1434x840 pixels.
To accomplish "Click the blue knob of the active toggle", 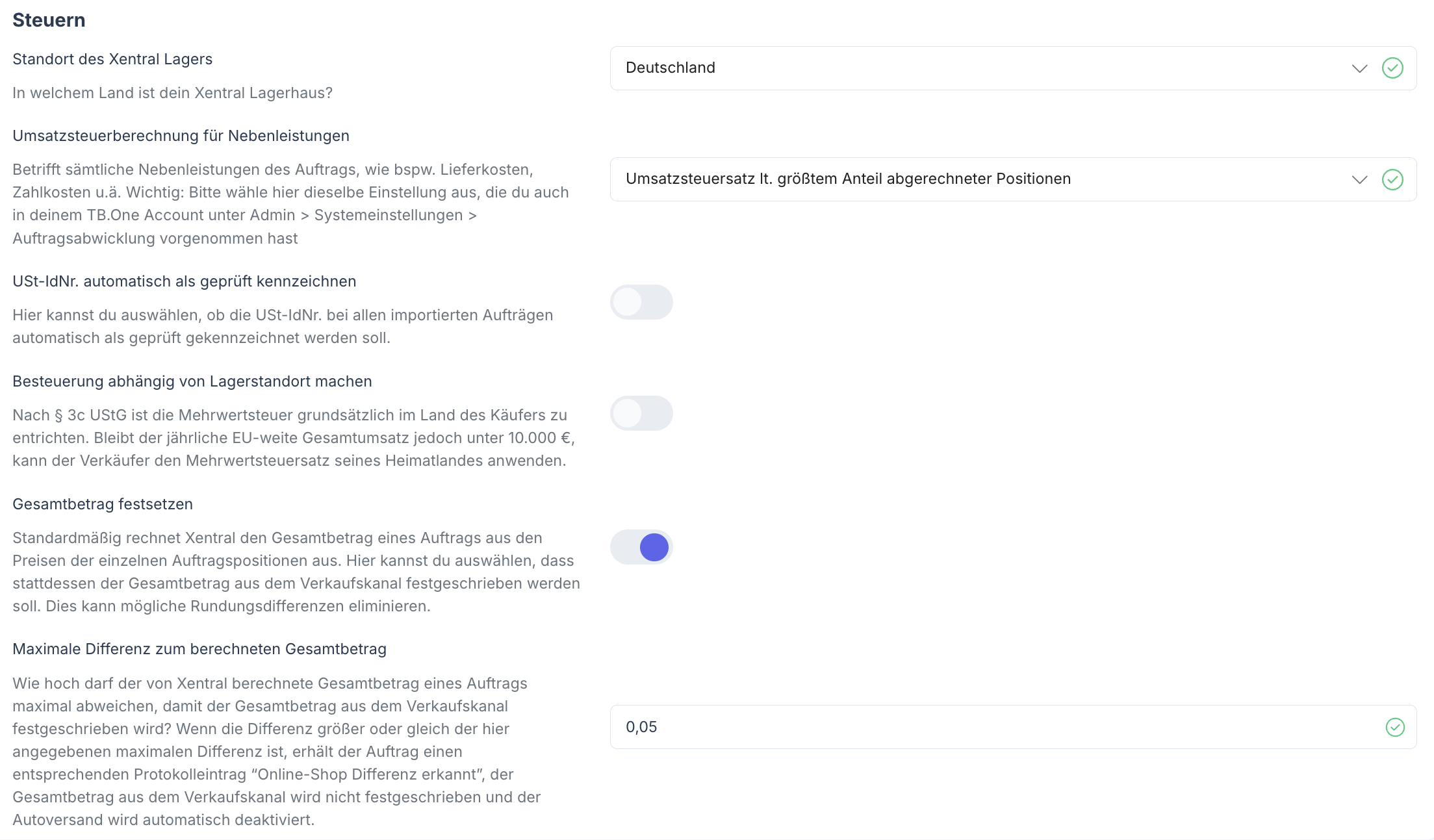I will coord(655,547).
